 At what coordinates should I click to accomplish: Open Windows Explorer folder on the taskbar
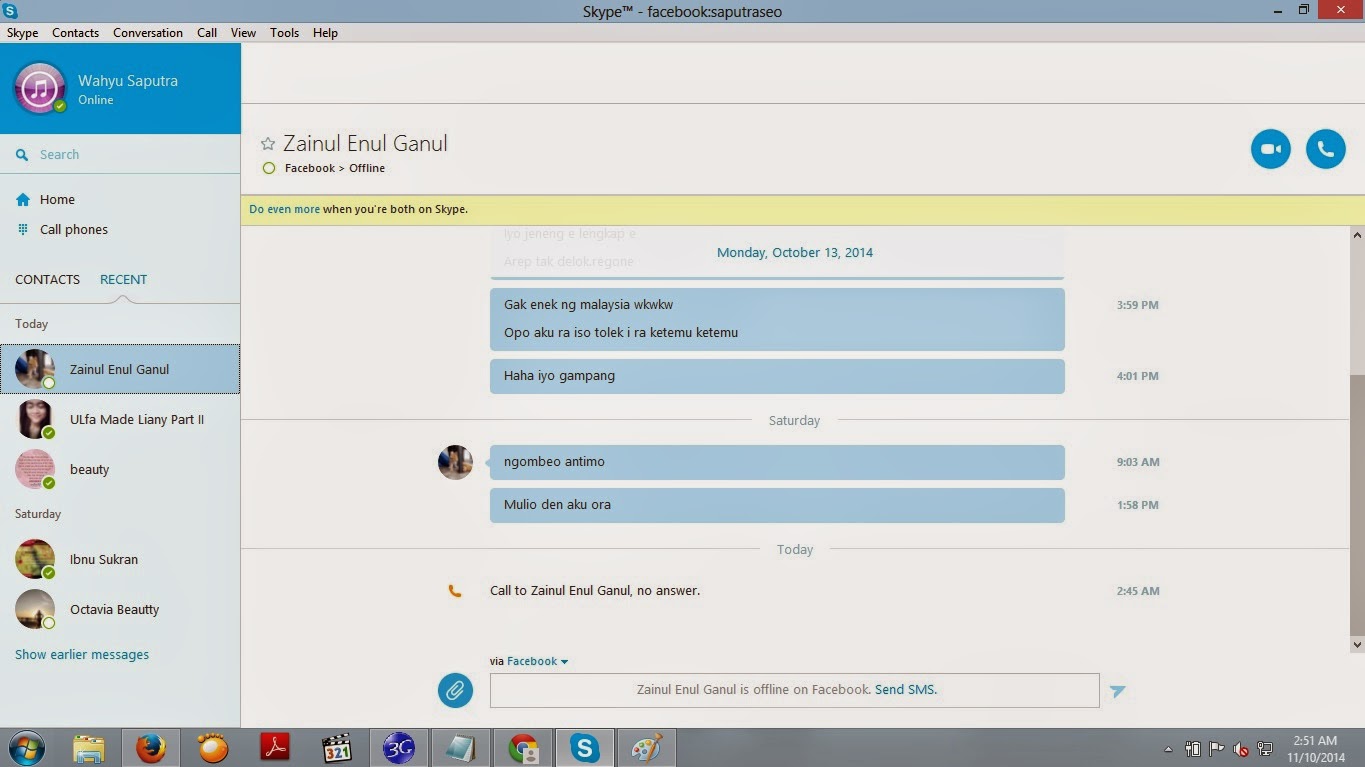click(89, 748)
